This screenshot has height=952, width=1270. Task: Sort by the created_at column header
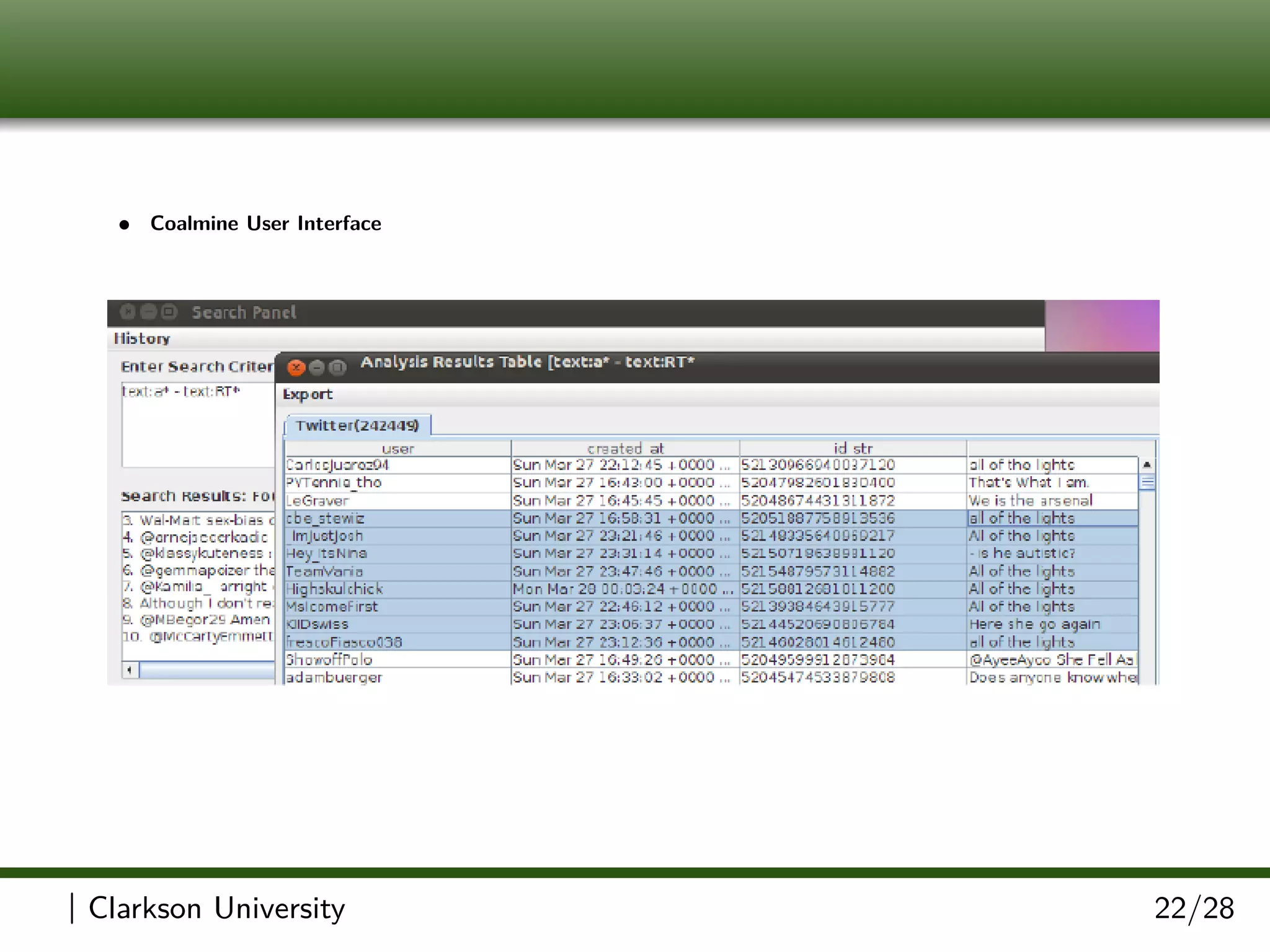coord(625,448)
